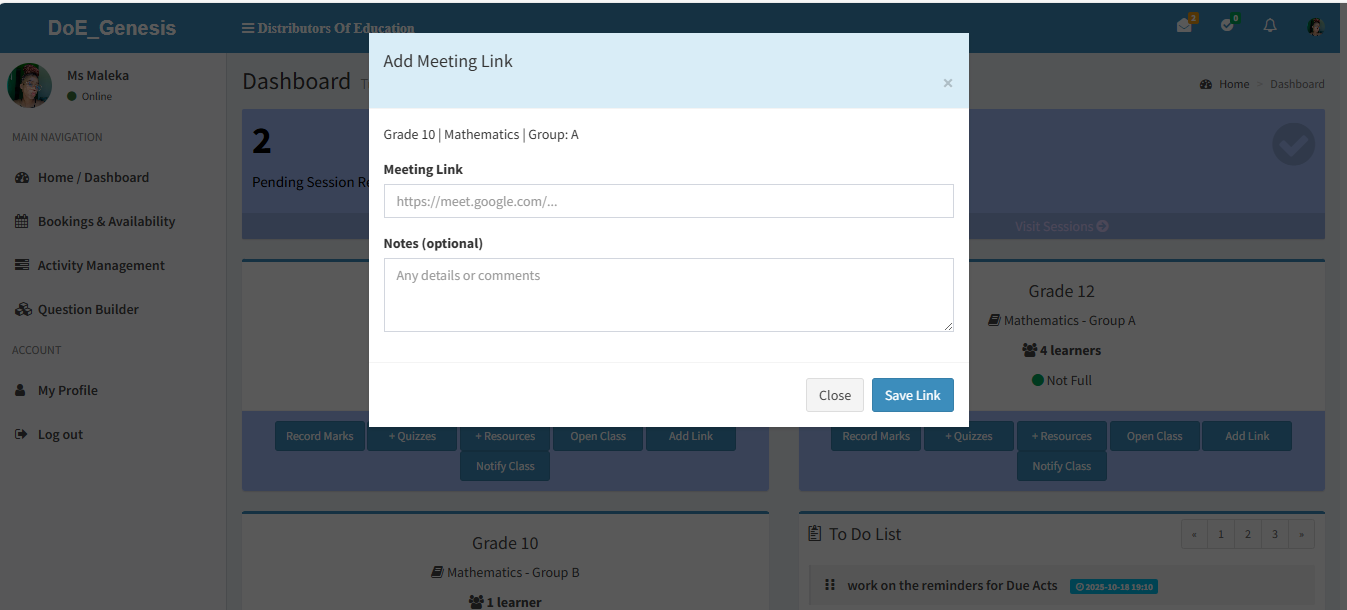Go to Bookings & Availability
This screenshot has width=1347, height=610.
[106, 221]
